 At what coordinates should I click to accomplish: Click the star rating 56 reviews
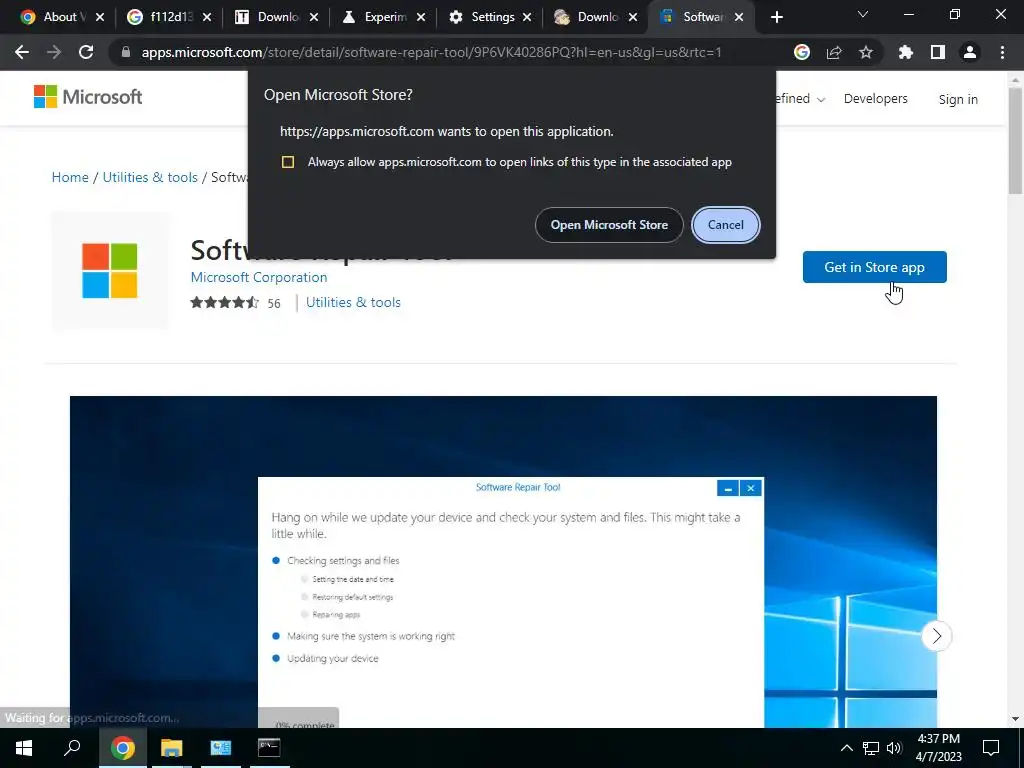(x=235, y=303)
